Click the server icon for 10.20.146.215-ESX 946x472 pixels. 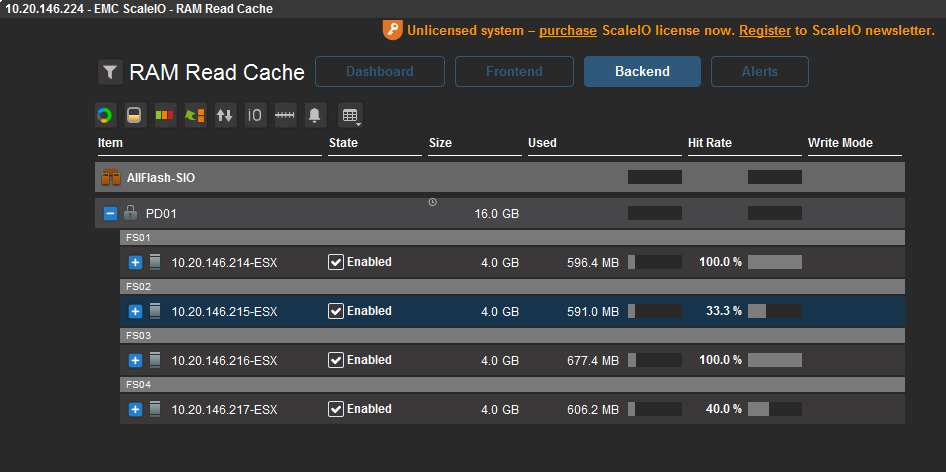click(x=155, y=311)
